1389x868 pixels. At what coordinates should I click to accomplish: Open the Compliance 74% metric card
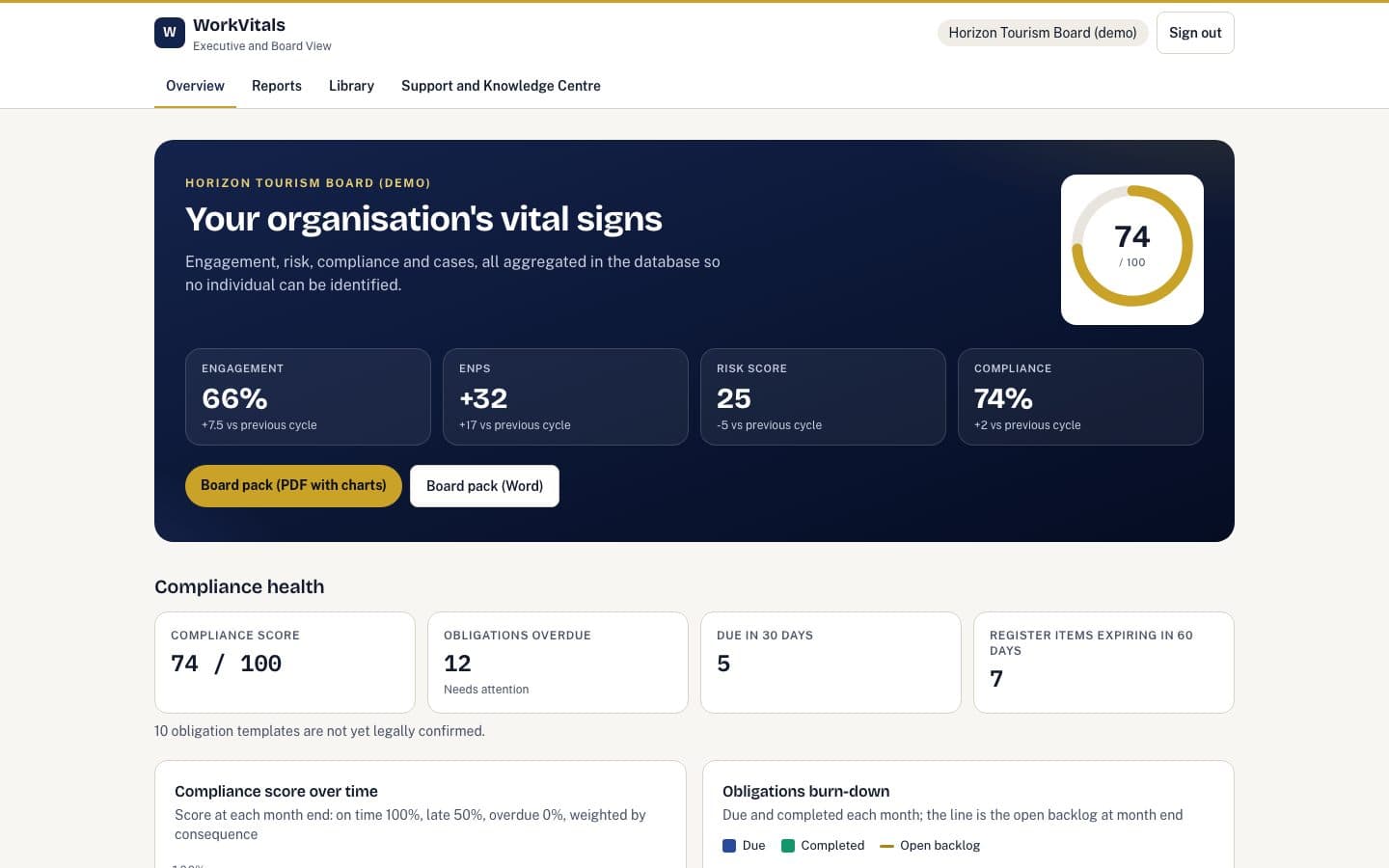[x=1080, y=396]
